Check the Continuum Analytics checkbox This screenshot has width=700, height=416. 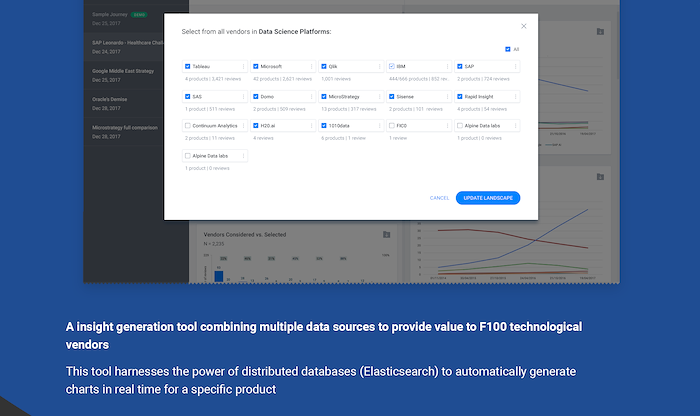tap(188, 126)
